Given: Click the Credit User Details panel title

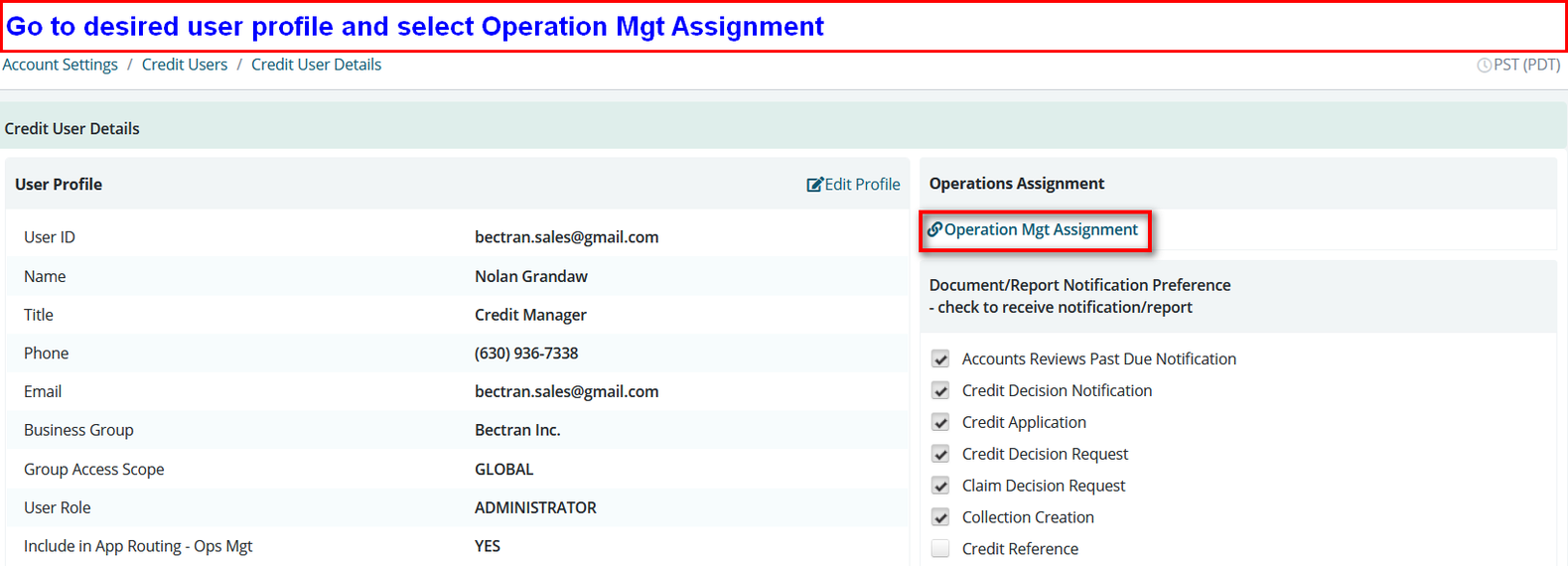Looking at the screenshot, I should click(x=71, y=129).
